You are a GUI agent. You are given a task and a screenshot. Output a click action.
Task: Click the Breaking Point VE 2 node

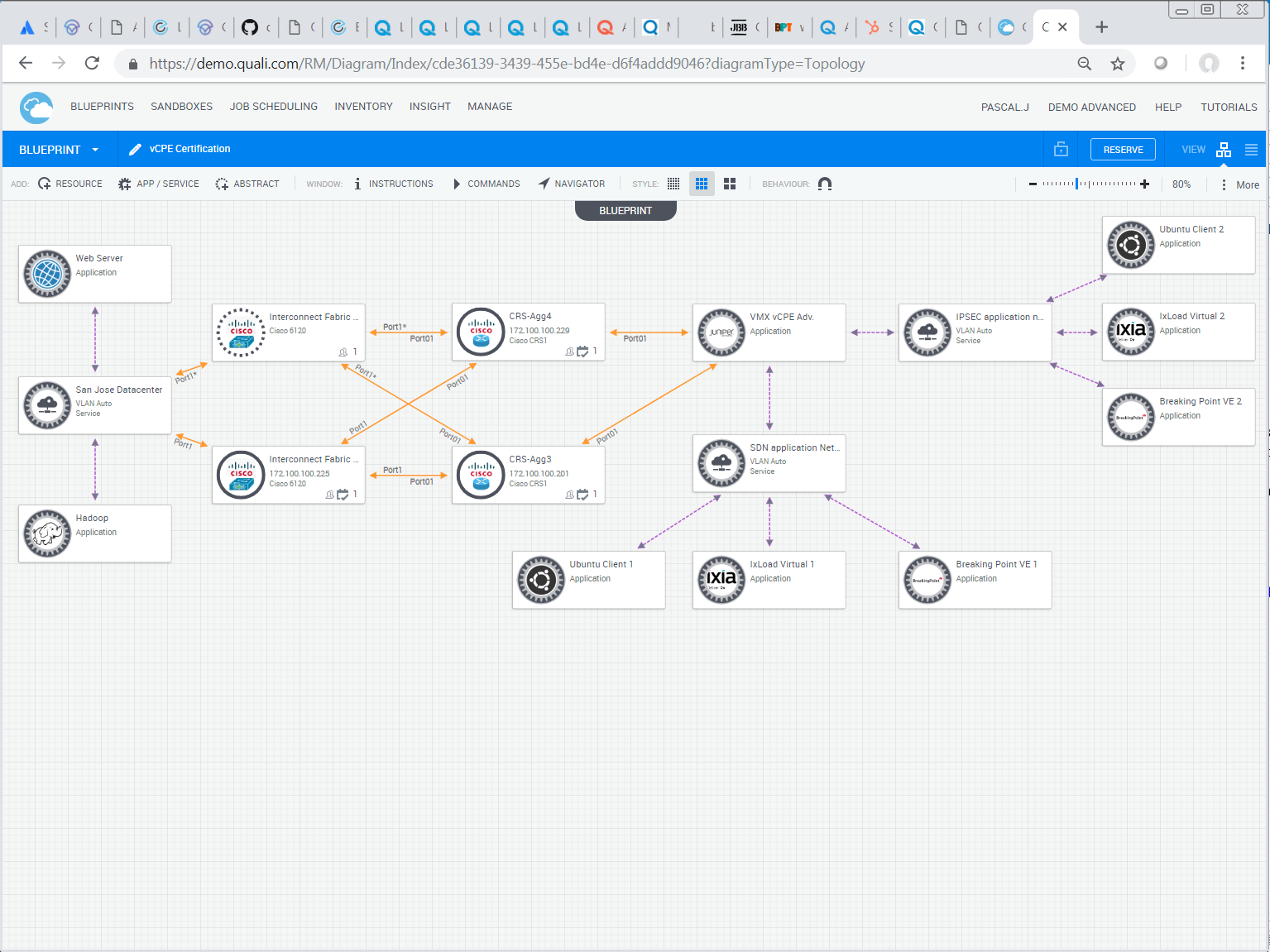(1179, 417)
